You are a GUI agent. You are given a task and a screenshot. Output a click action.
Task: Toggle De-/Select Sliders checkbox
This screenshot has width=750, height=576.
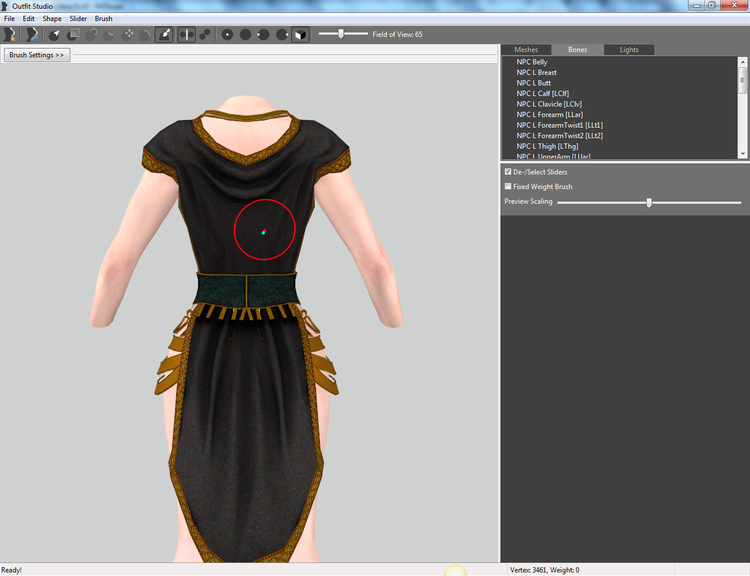[508, 171]
